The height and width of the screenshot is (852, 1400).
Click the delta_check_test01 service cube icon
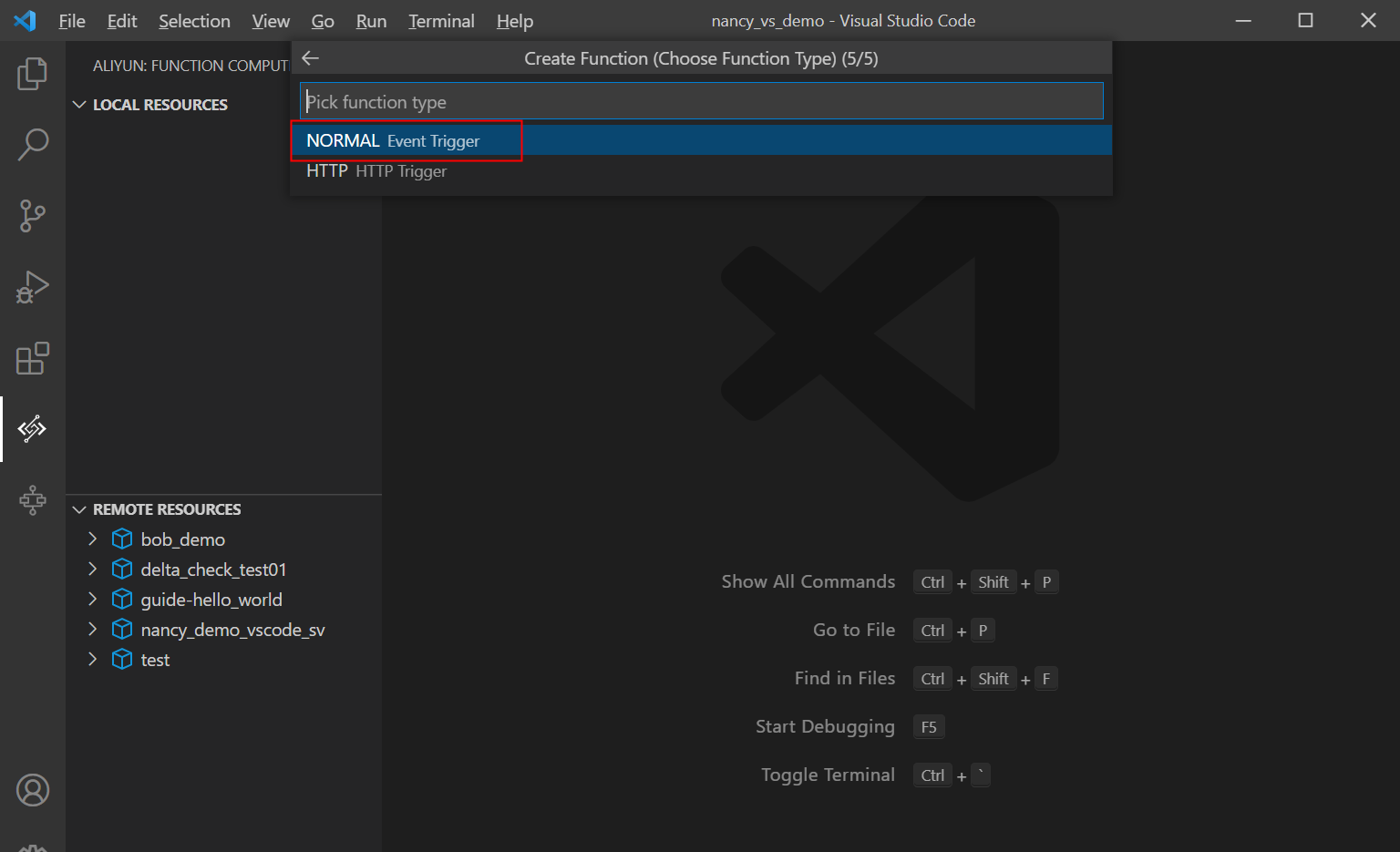click(122, 570)
